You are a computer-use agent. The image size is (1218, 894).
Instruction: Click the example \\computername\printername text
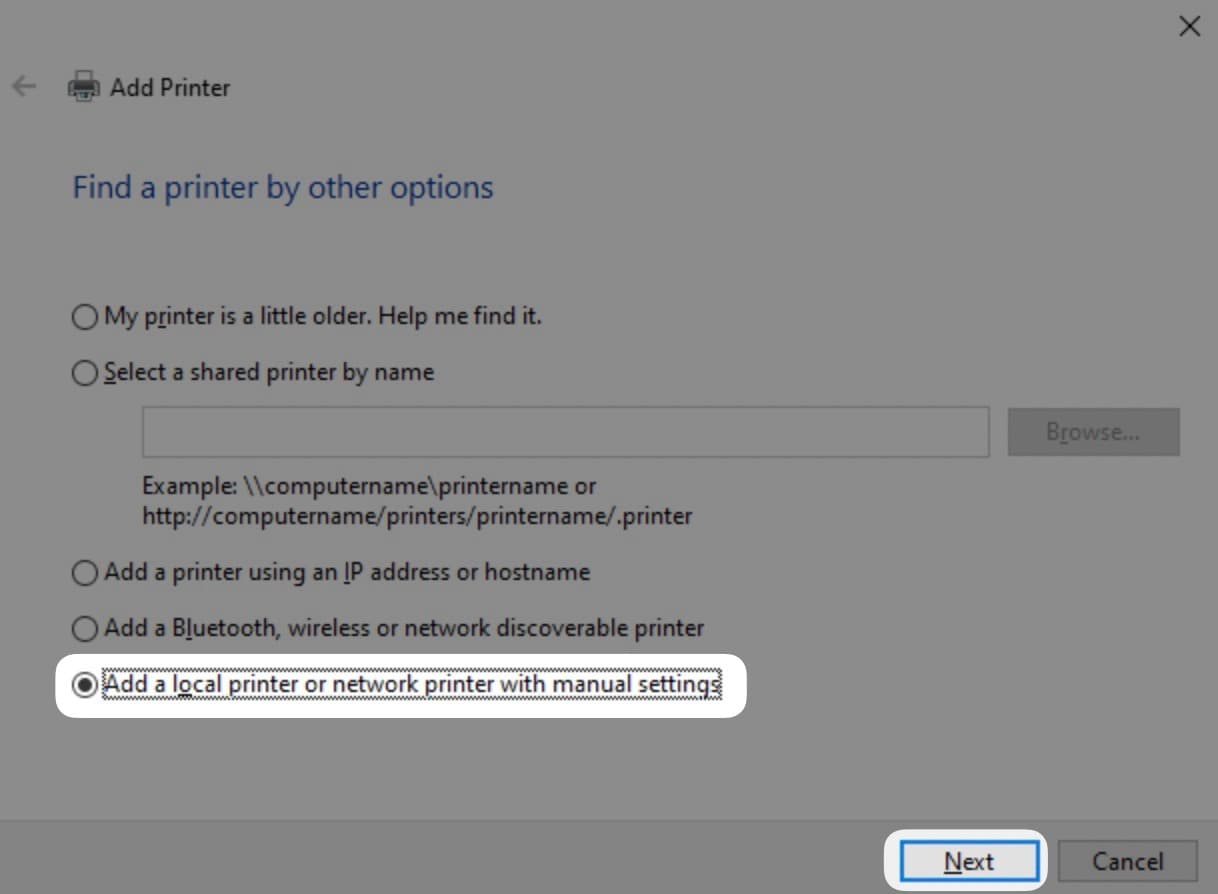pos(369,487)
